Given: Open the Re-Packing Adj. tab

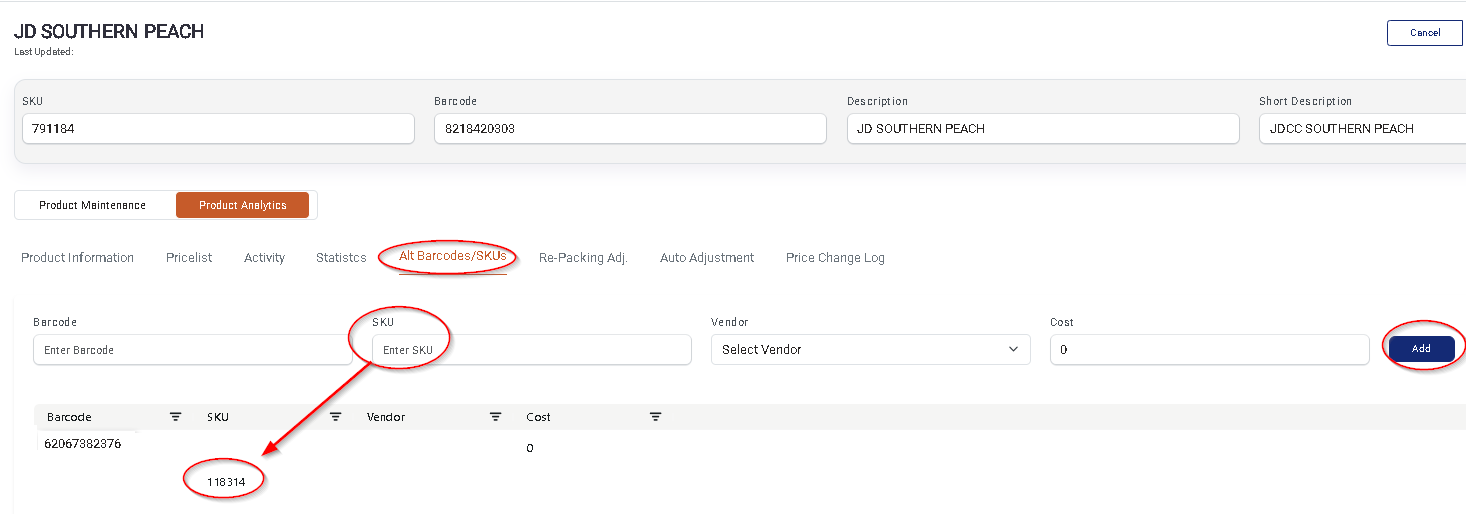Looking at the screenshot, I should click(x=583, y=258).
